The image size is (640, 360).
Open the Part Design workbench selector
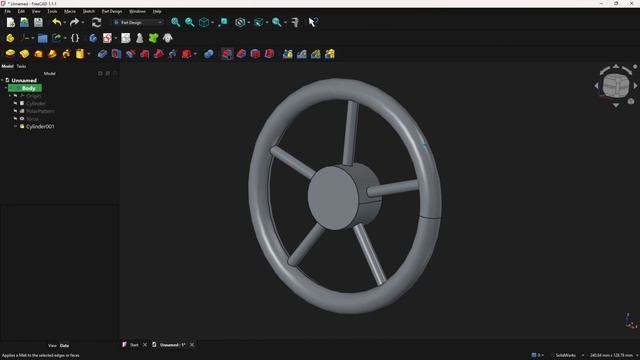point(138,22)
